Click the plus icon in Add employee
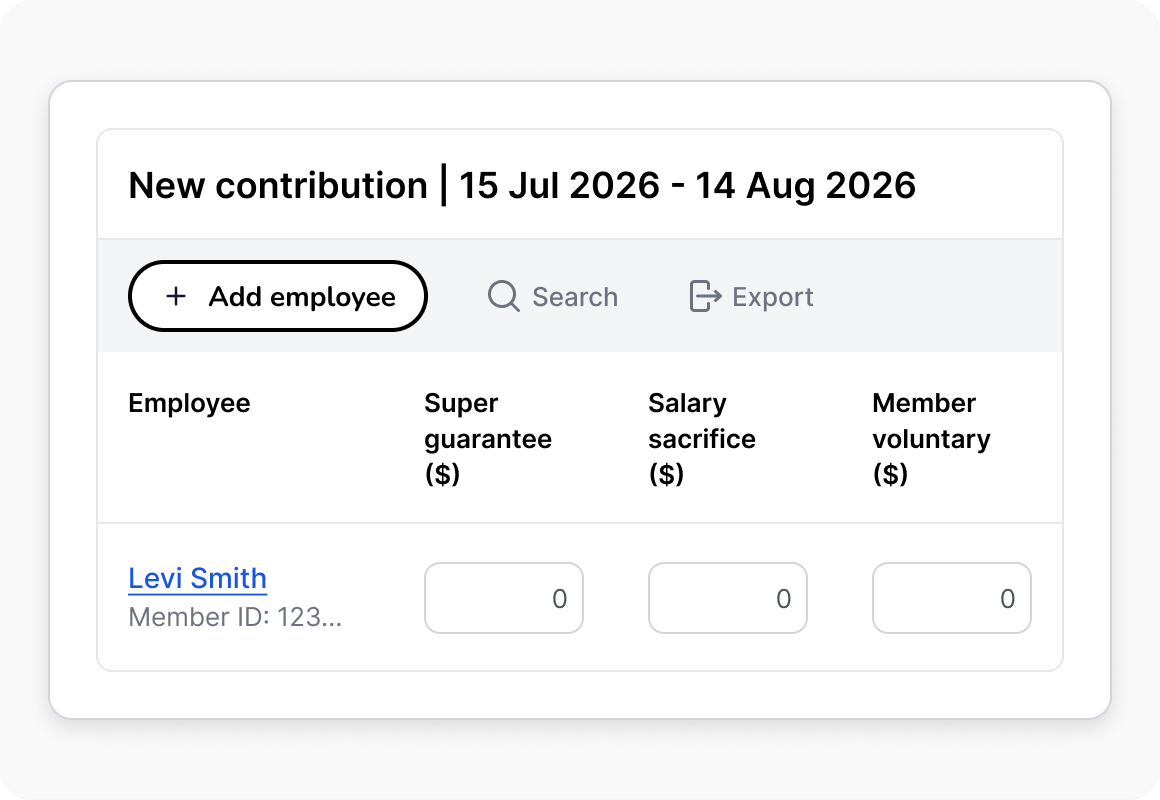This screenshot has height=800, width=1160. 176,297
